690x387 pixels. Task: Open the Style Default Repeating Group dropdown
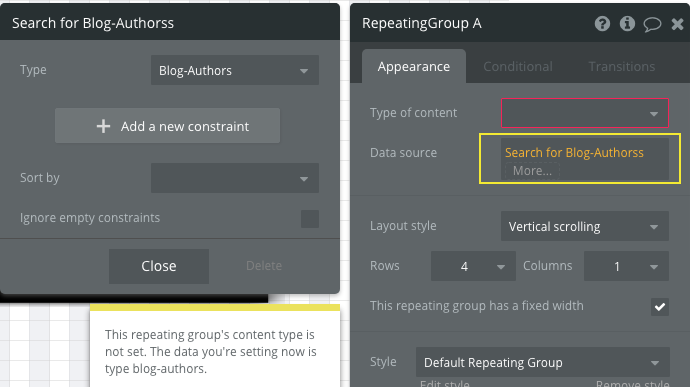point(543,362)
